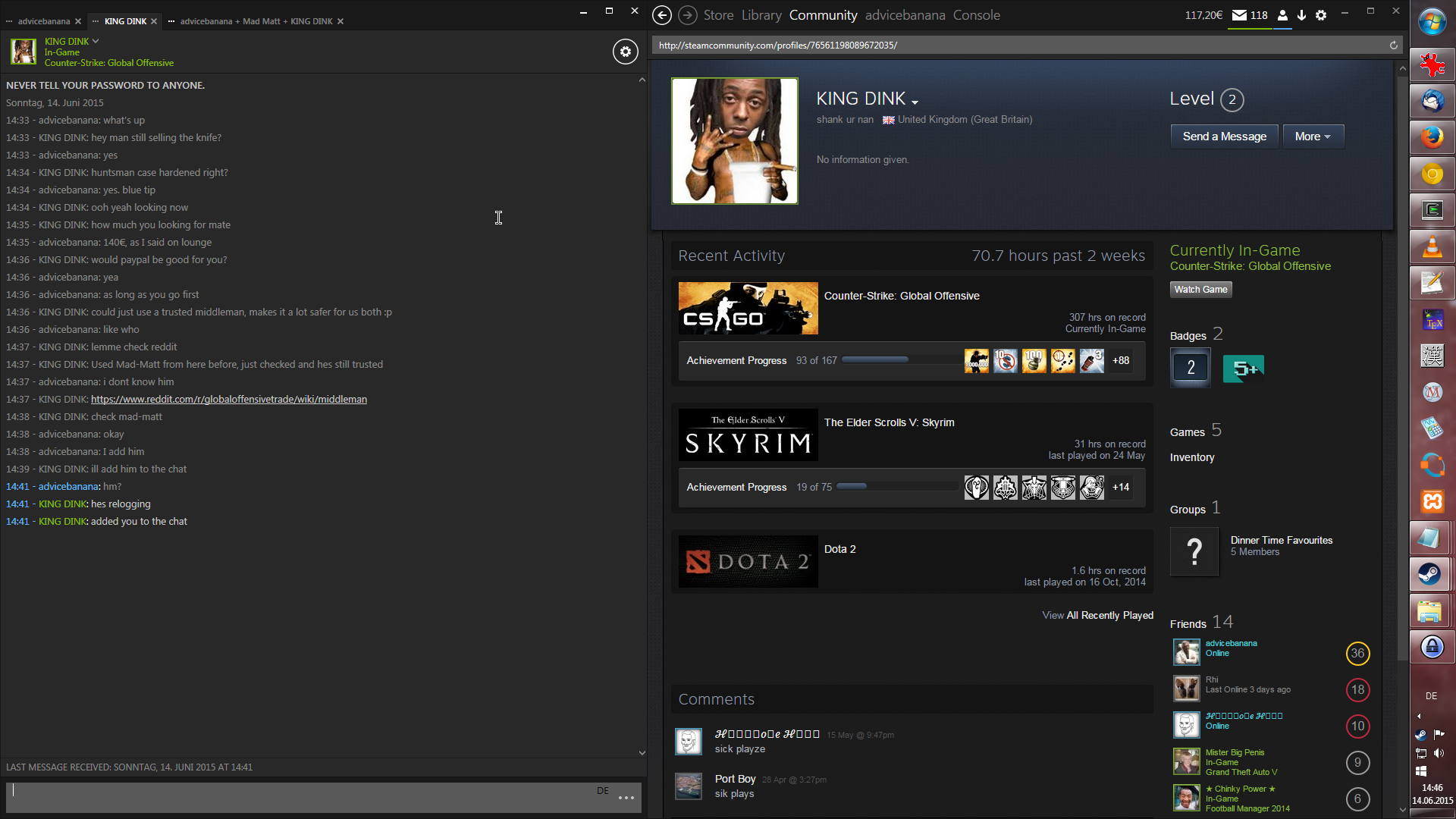Viewport: 1456px width, 819px height.
Task: Click the Send a Message button
Action: click(1224, 136)
